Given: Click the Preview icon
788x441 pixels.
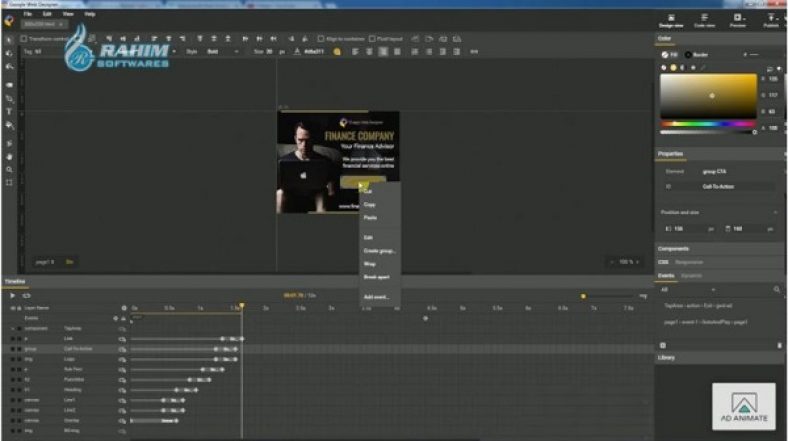Looking at the screenshot, I should click(738, 19).
